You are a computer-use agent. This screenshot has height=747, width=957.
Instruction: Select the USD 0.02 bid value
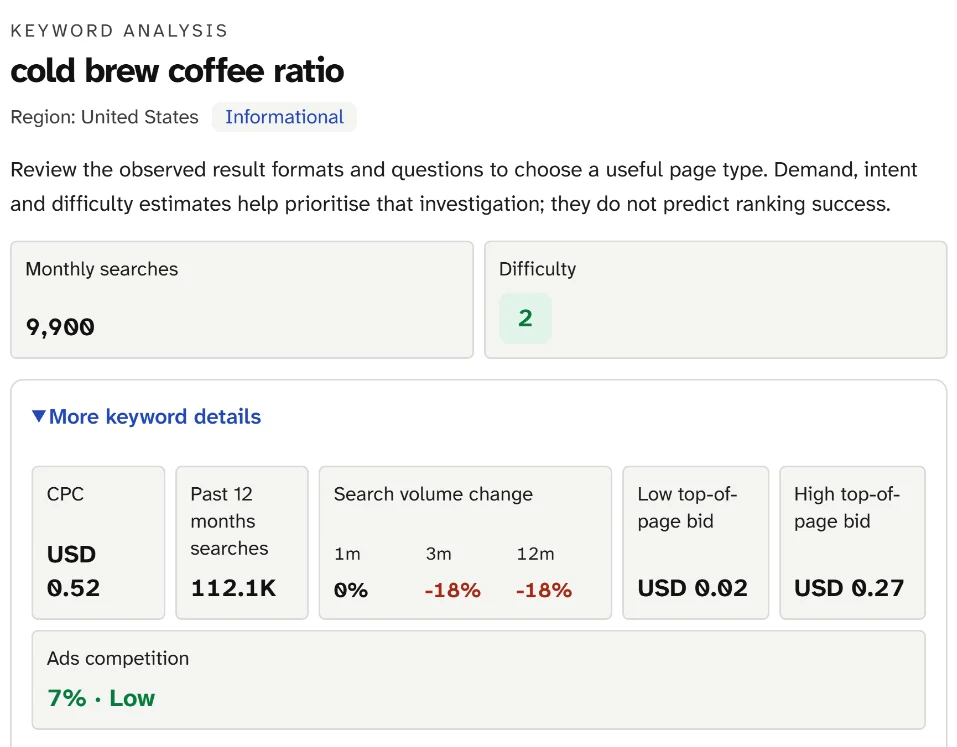(x=693, y=588)
